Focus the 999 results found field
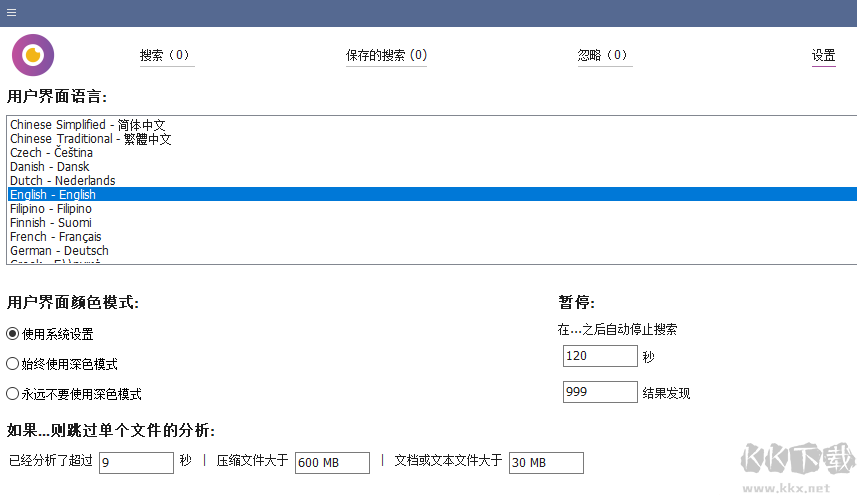The image size is (857, 495). point(600,392)
